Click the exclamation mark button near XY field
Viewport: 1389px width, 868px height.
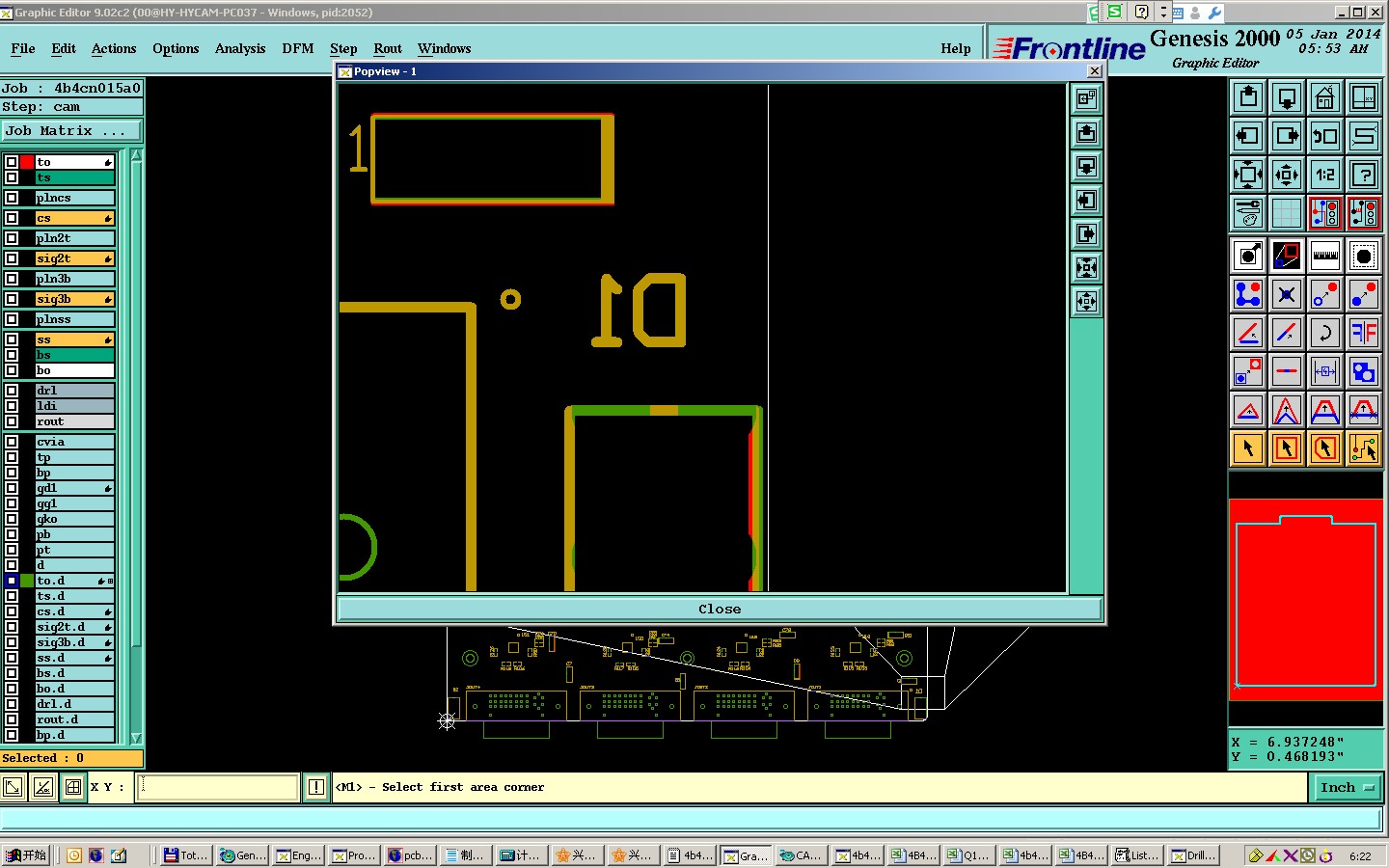click(x=315, y=787)
